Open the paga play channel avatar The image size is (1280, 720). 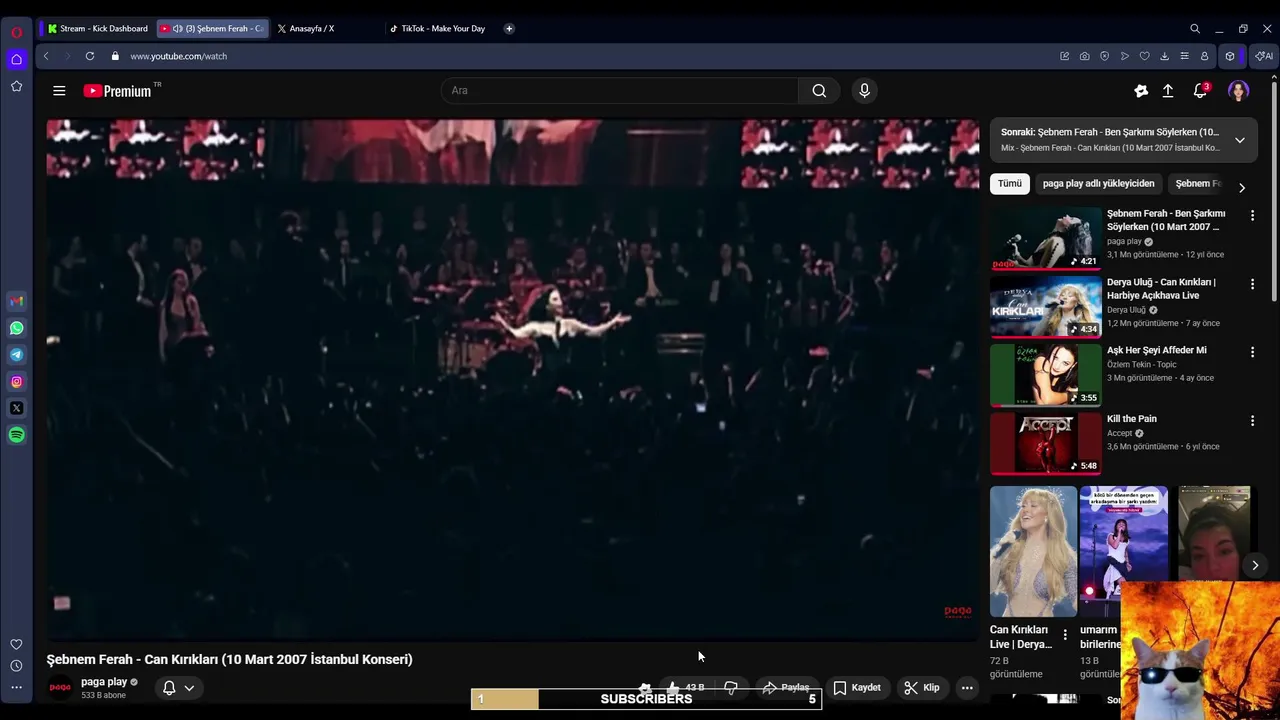pos(60,687)
